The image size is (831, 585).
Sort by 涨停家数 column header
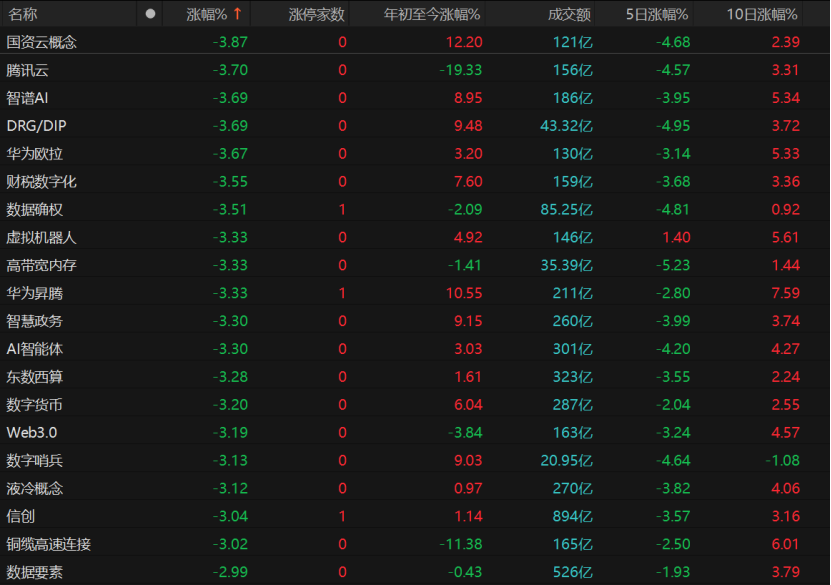tap(316, 14)
